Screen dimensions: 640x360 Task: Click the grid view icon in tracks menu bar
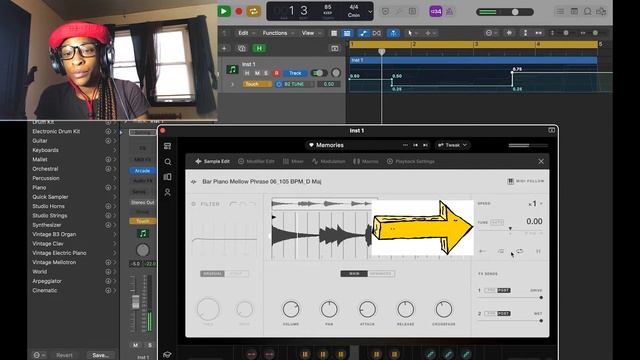click(x=334, y=33)
